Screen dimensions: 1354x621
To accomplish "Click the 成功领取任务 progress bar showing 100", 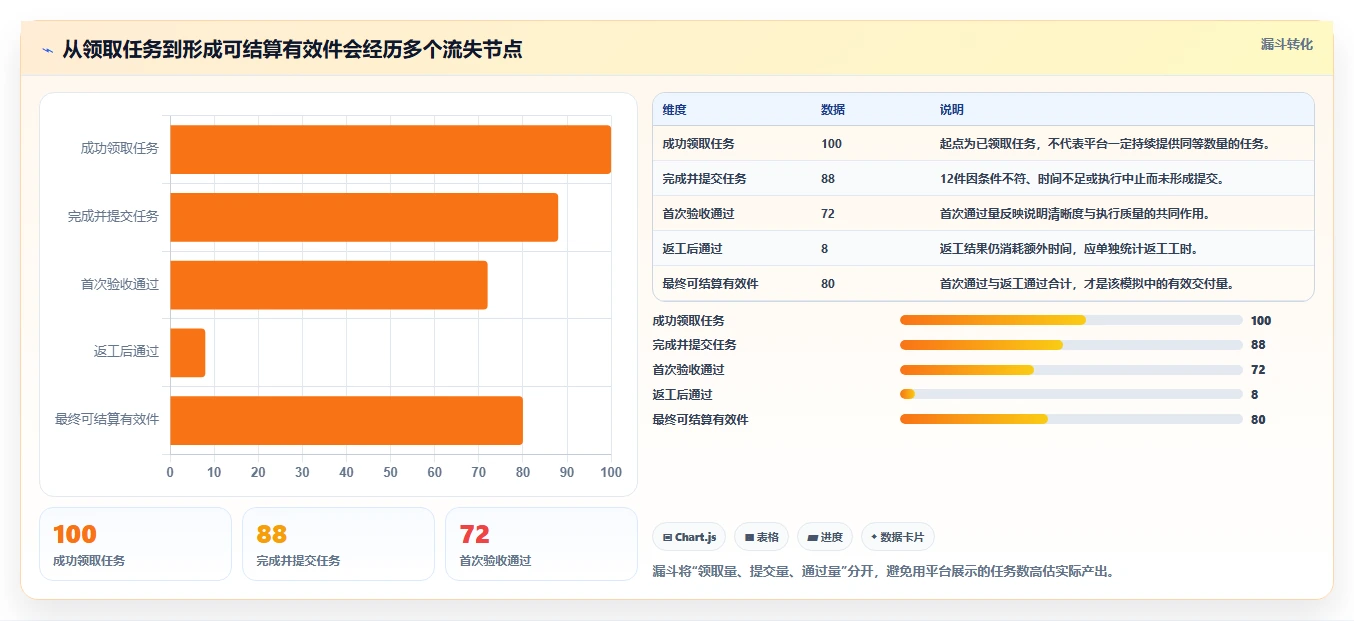I will click(x=1071, y=320).
